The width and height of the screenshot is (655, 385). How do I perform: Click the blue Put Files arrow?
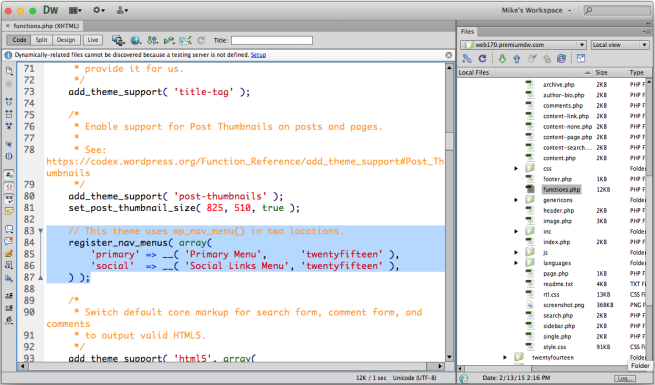pos(517,58)
